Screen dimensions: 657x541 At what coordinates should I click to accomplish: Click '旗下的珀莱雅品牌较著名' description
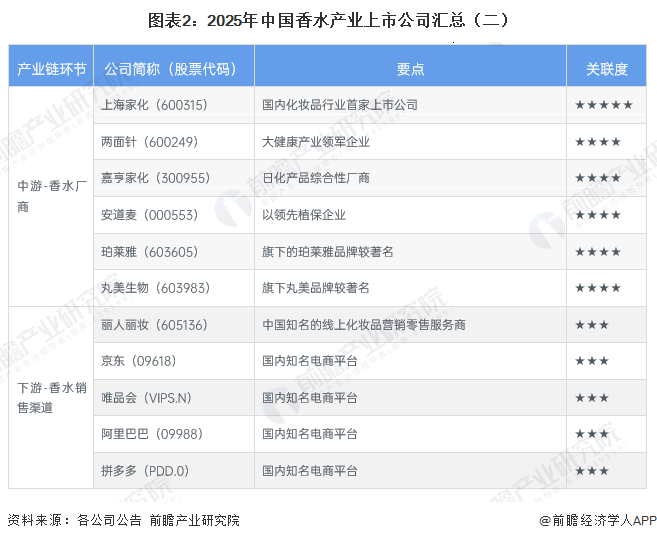[x=328, y=252]
